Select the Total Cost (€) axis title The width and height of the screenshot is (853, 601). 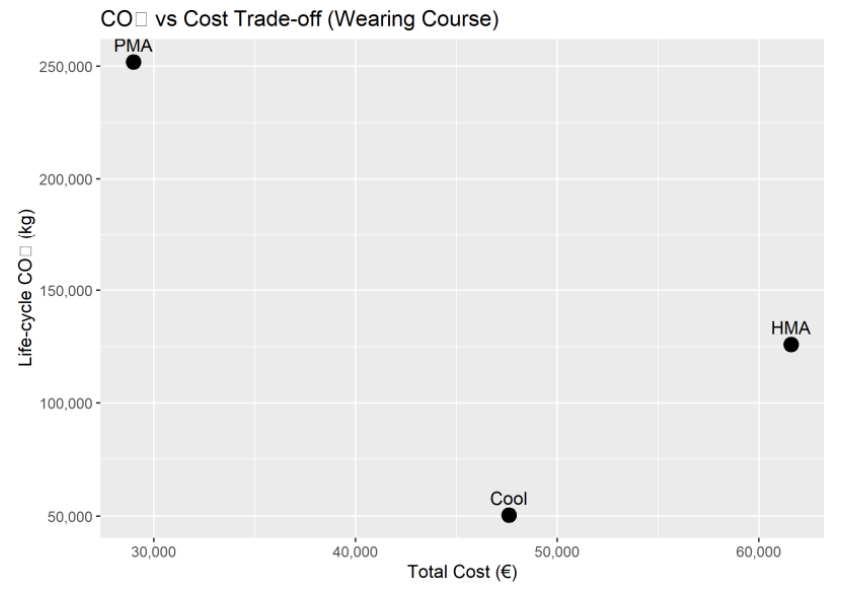tap(462, 572)
